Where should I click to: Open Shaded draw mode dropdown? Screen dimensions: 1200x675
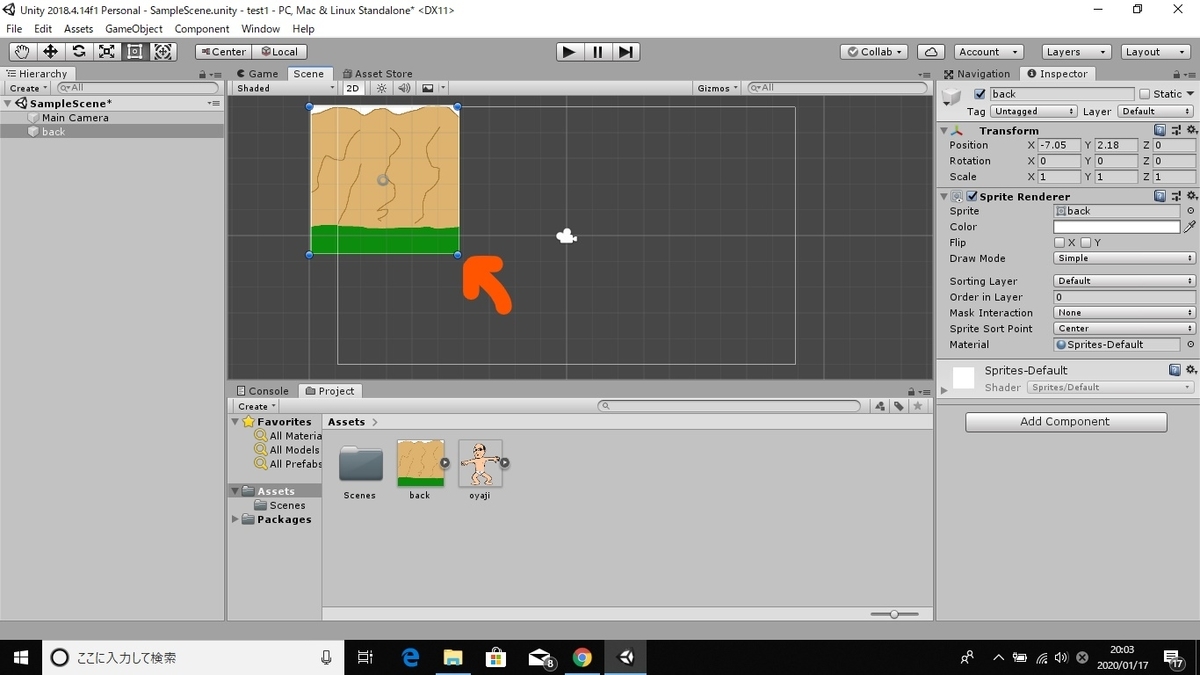click(x=285, y=88)
